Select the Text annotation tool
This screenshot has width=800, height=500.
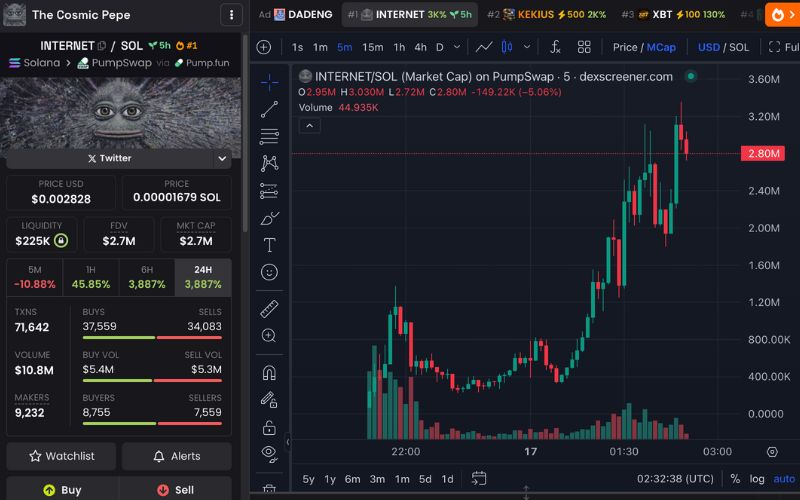pyautogui.click(x=269, y=245)
